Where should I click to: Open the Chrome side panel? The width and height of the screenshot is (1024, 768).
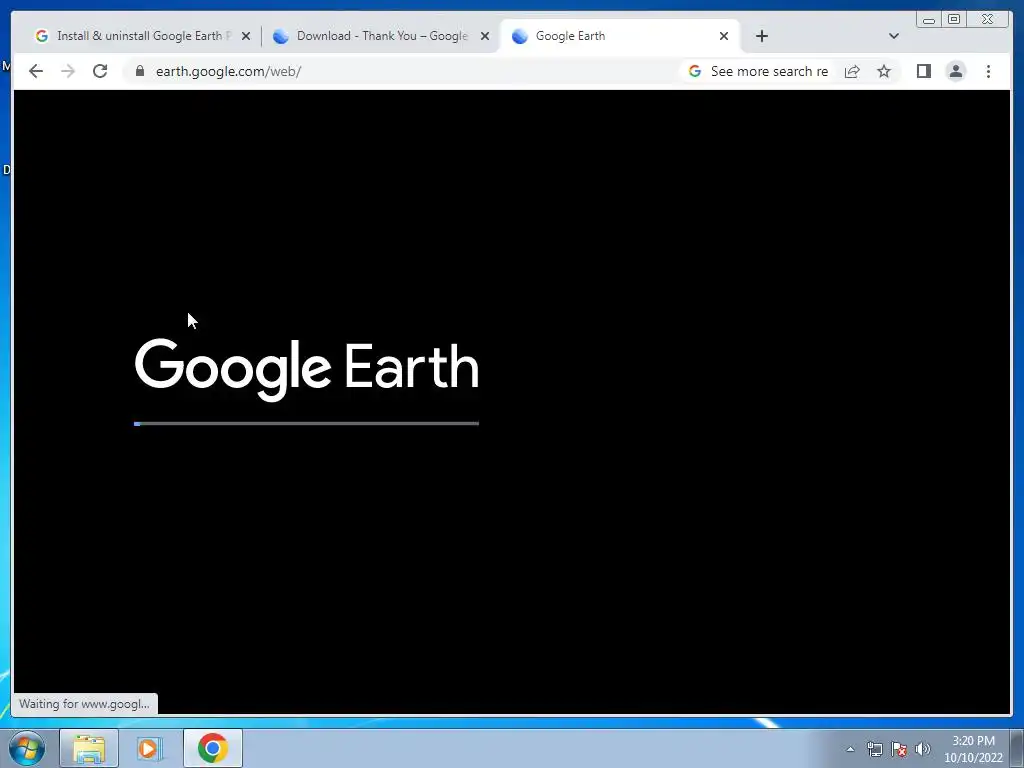(x=923, y=71)
